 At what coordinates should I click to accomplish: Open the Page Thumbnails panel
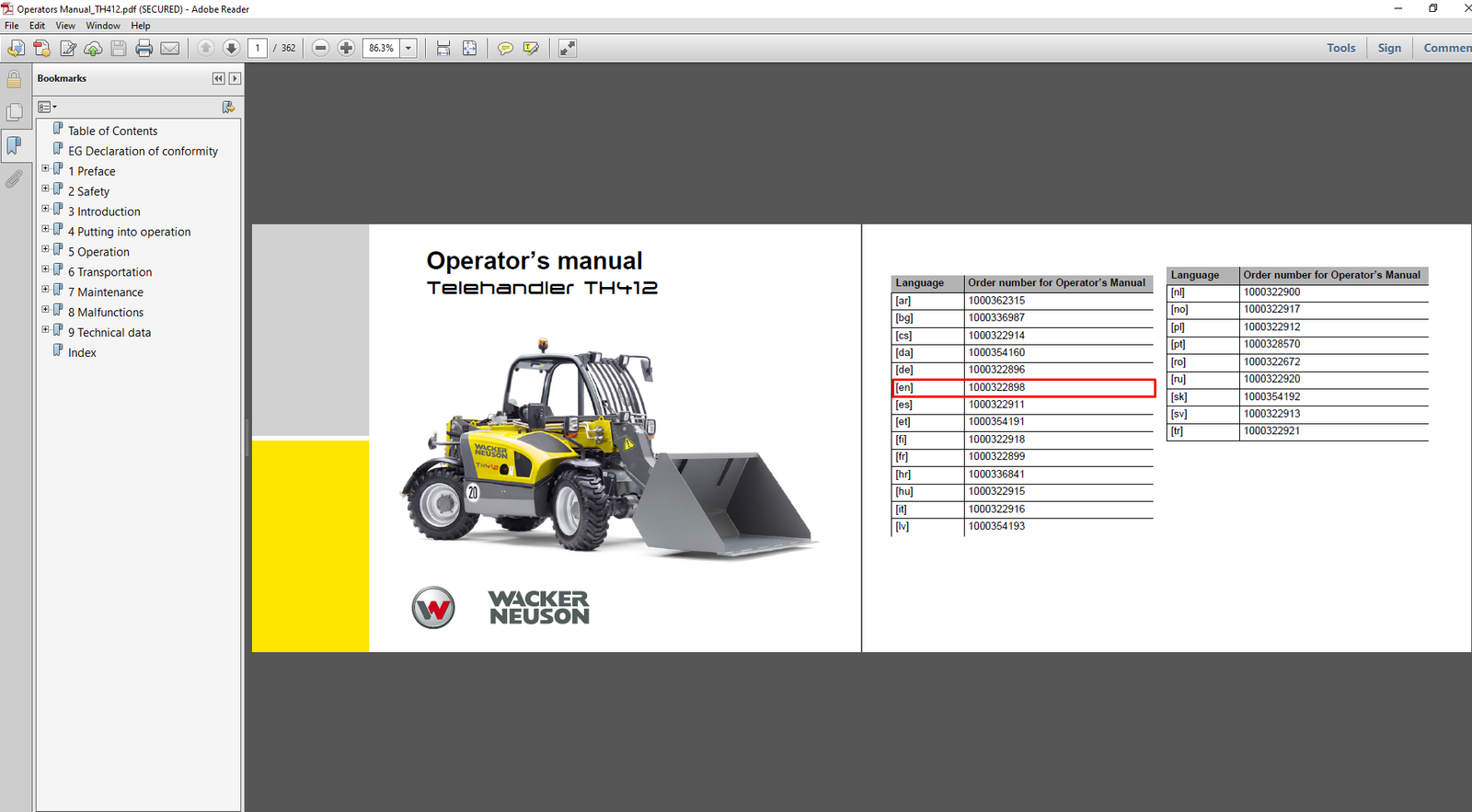15,112
